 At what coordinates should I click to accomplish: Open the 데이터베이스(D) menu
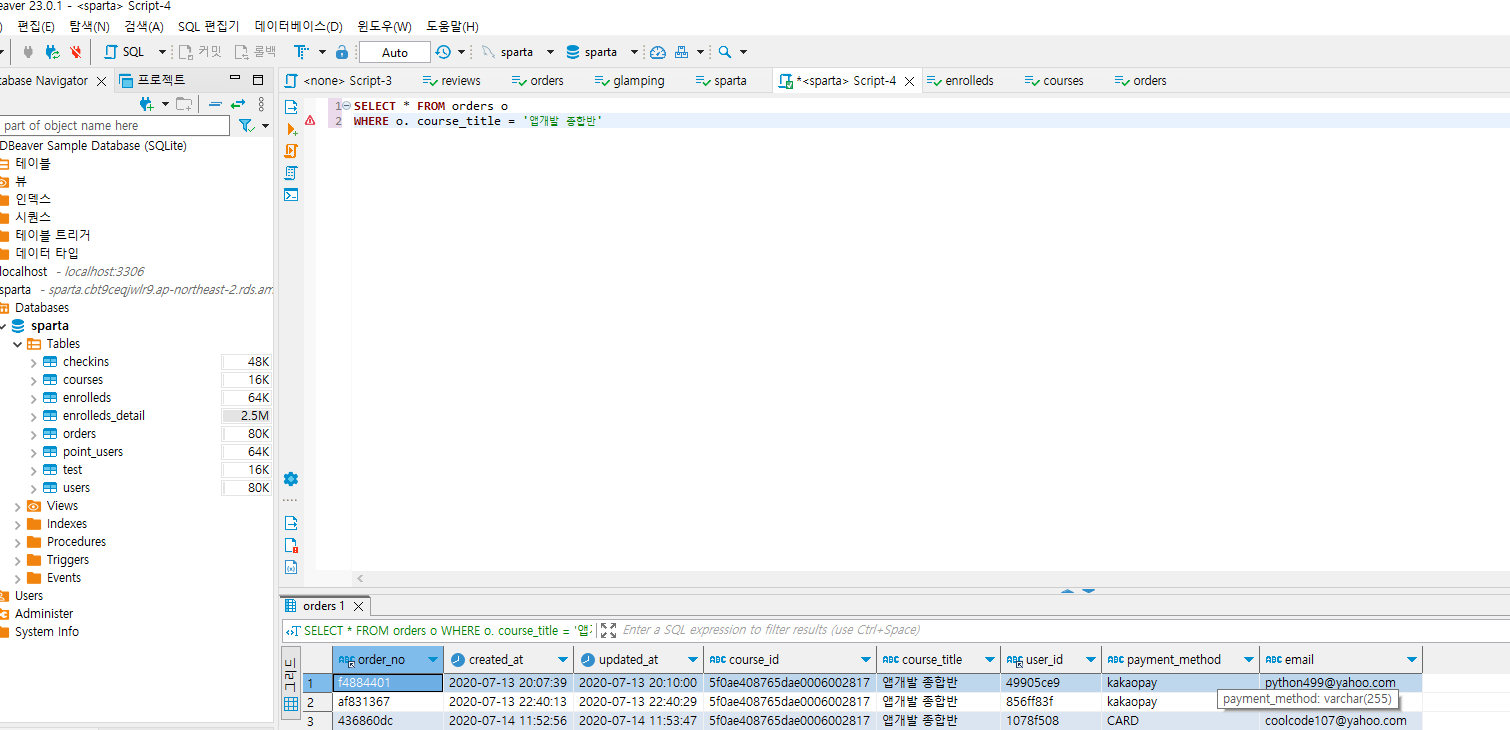click(299, 26)
